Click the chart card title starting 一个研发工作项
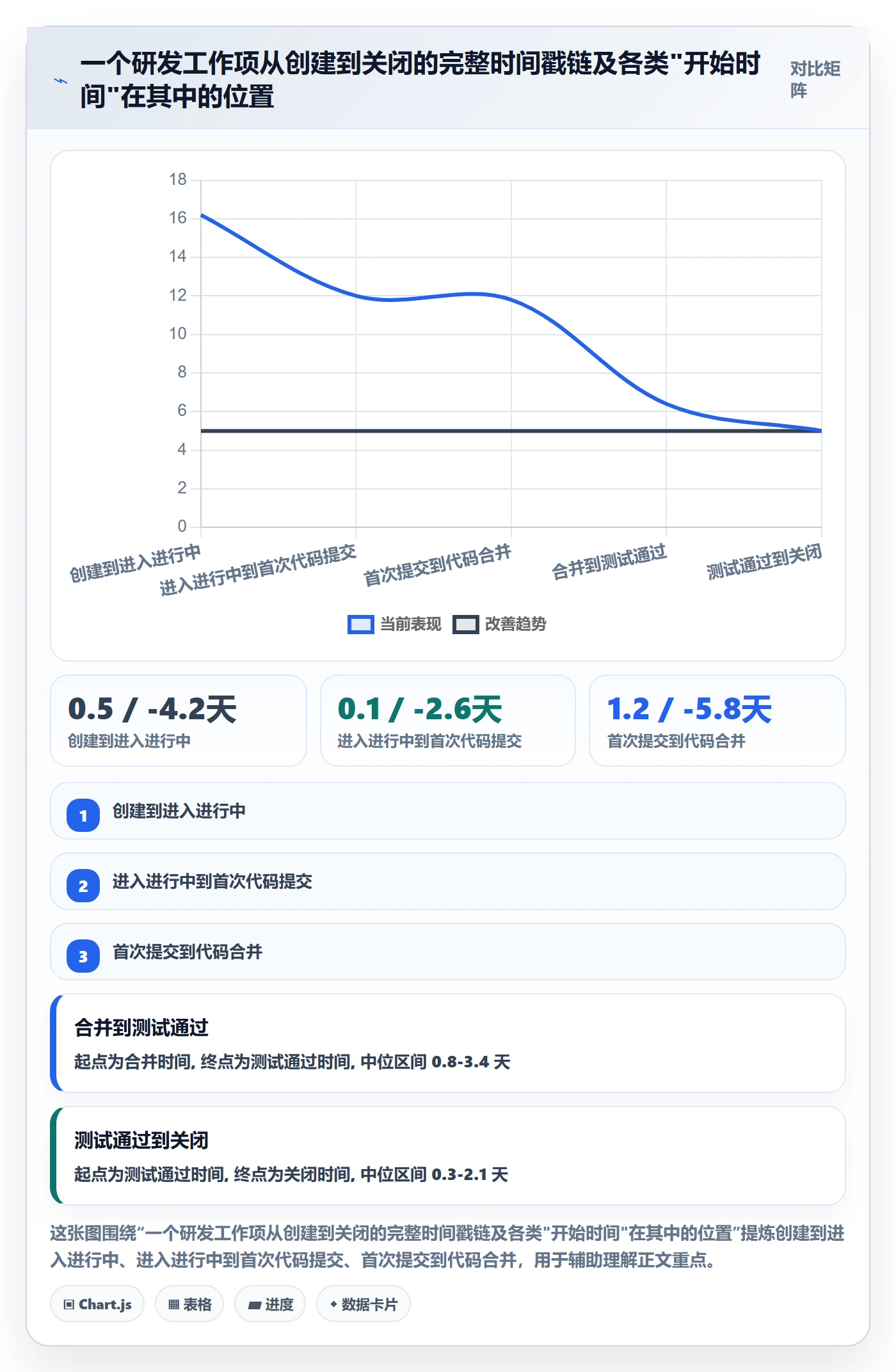This screenshot has height=1372, width=896. [x=420, y=80]
